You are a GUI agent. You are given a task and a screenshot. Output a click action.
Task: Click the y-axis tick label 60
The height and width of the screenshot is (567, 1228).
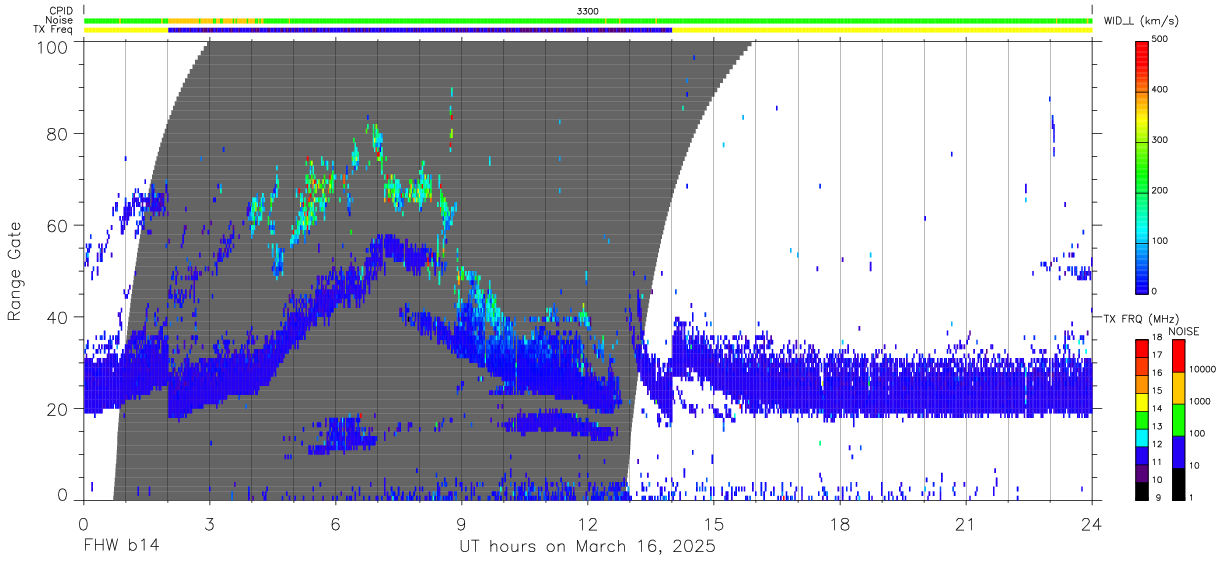tap(58, 225)
